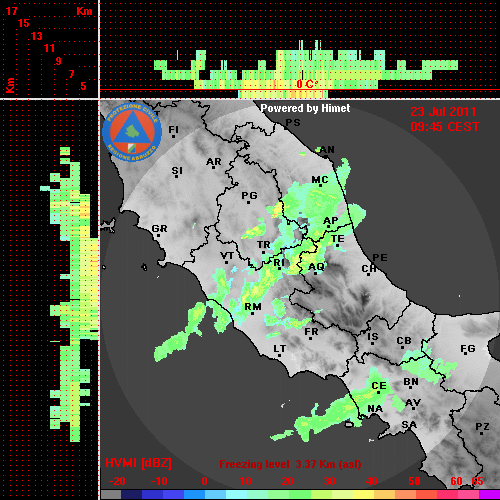Click the FG city label on map
The image size is (500, 500).
pos(468,349)
